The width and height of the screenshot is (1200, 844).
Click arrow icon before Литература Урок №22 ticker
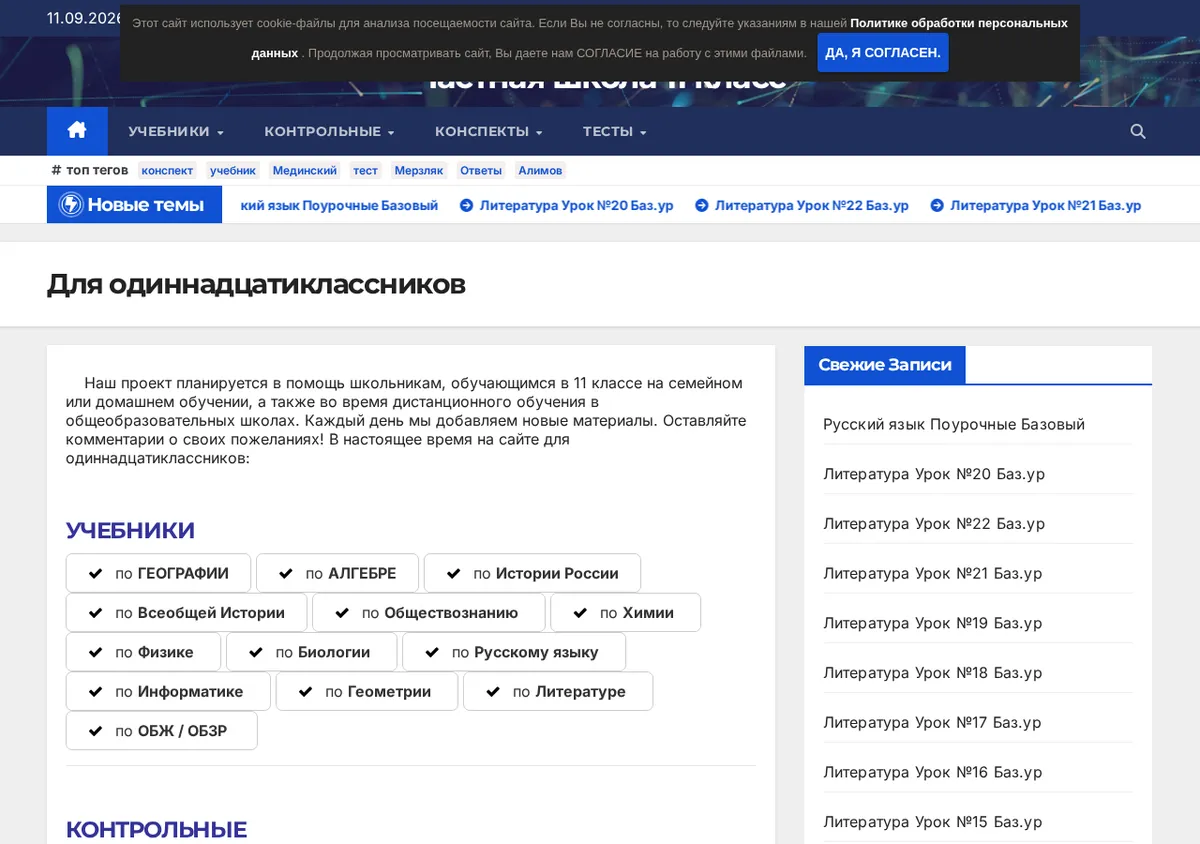pos(702,205)
